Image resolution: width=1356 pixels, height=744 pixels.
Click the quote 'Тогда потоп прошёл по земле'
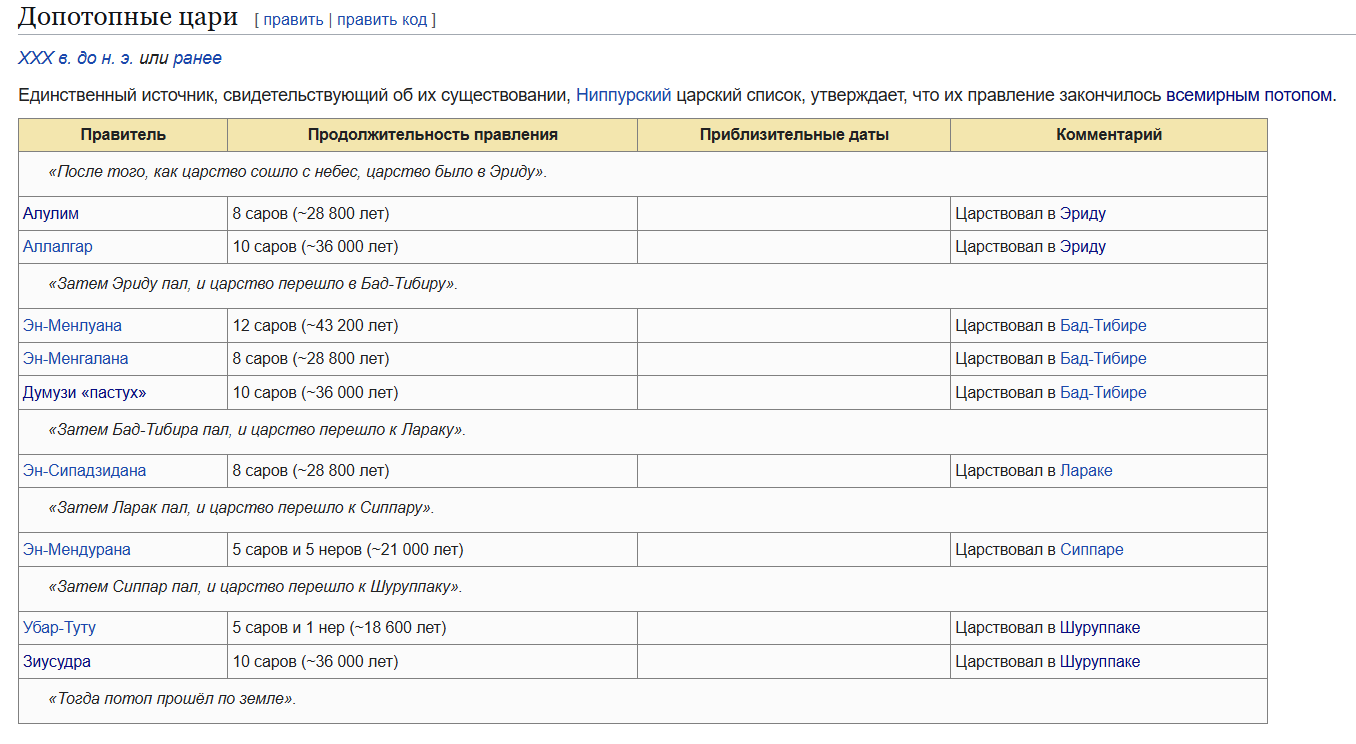173,699
